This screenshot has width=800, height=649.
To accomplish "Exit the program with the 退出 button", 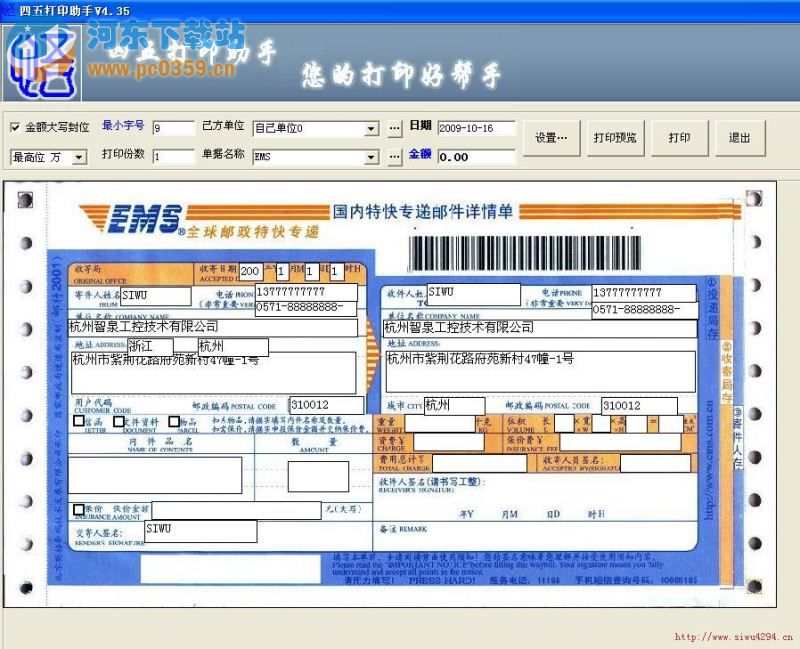I will click(x=740, y=140).
